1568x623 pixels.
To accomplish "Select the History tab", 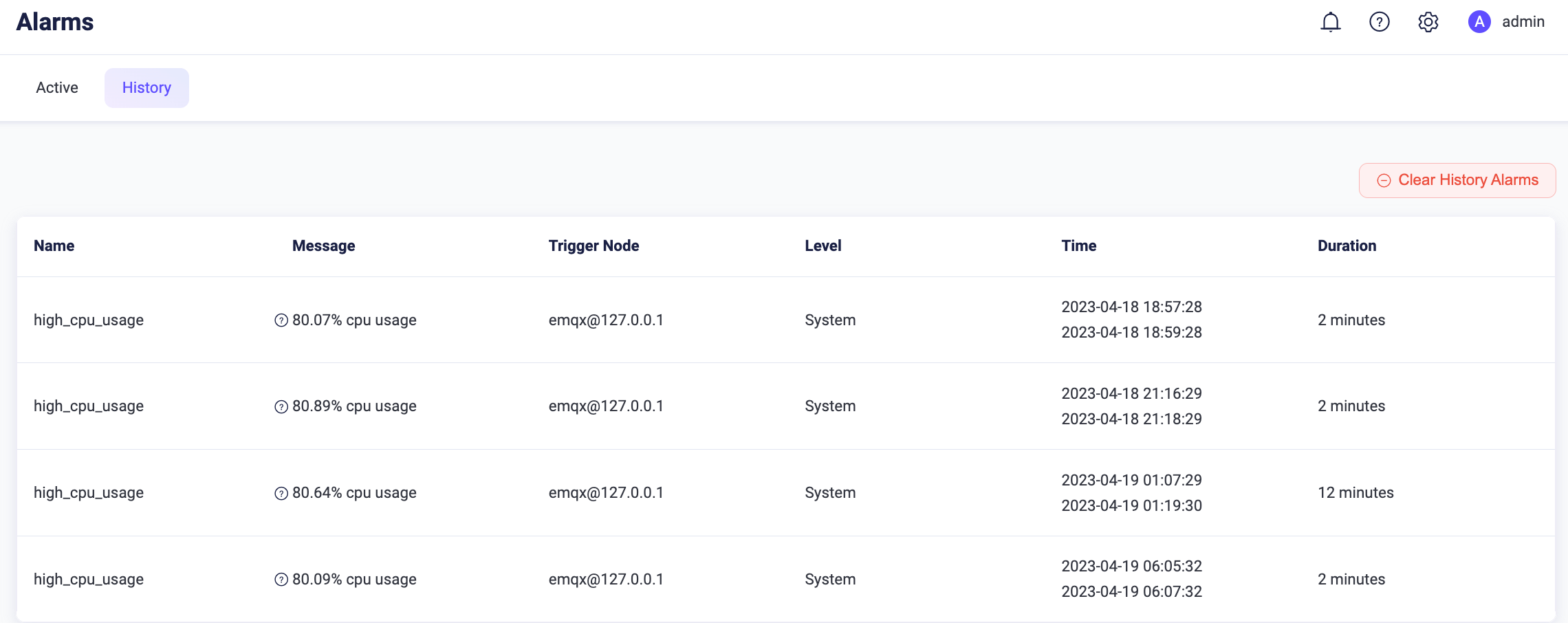I will pos(146,88).
